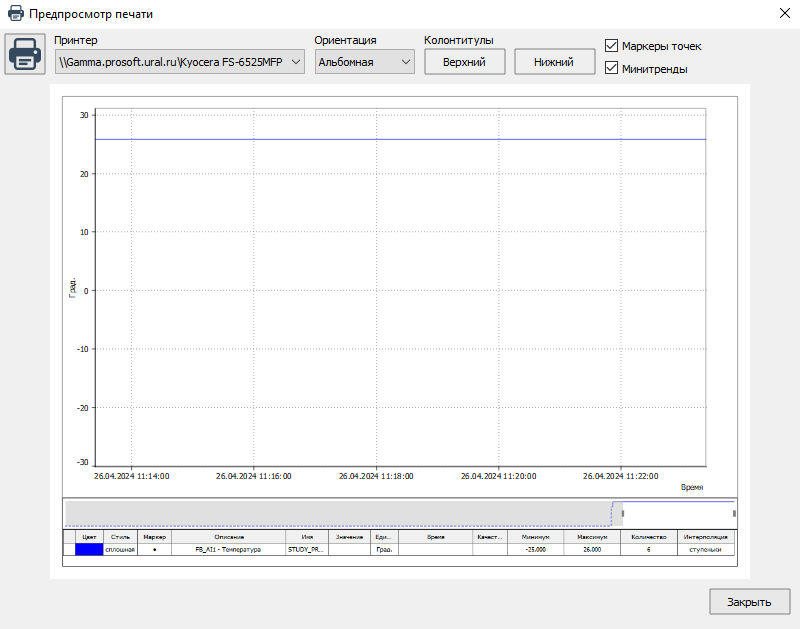Image resolution: width=800 pixels, height=629 pixels.
Task: Click the Верхний header button
Action: 464,62
